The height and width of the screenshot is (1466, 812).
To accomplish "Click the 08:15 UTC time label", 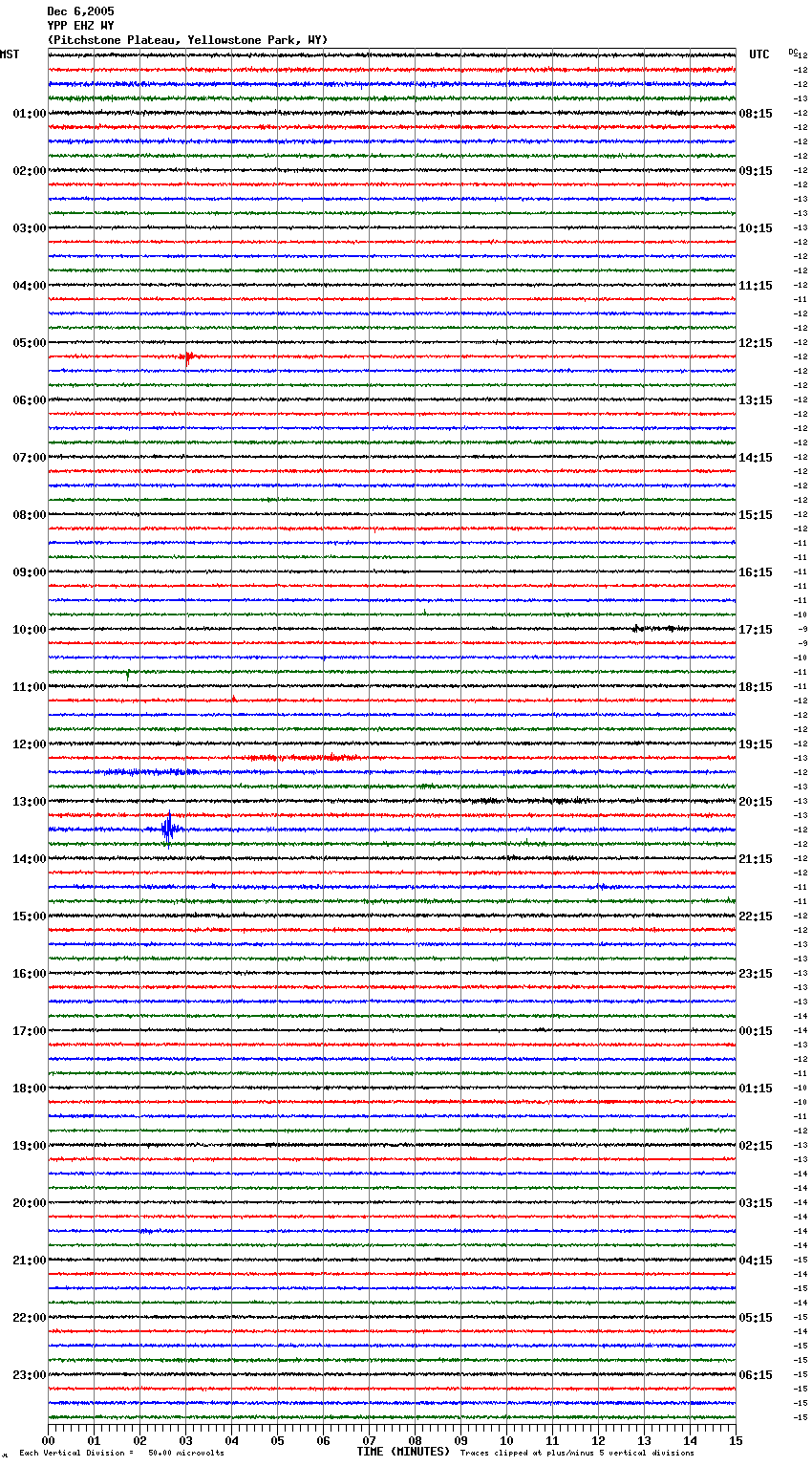I will pos(756,114).
